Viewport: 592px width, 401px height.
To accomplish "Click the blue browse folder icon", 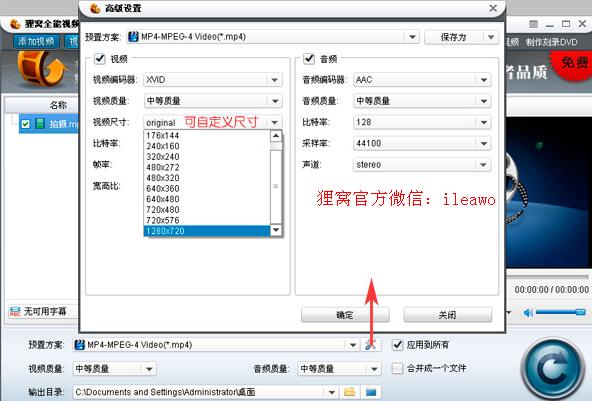I will (371, 392).
